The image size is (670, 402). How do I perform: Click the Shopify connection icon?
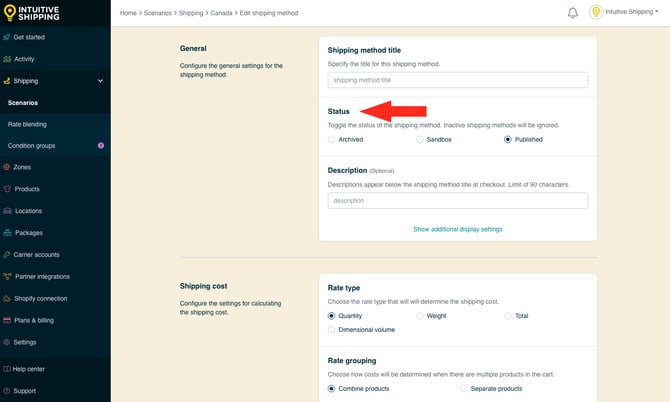(x=7, y=299)
